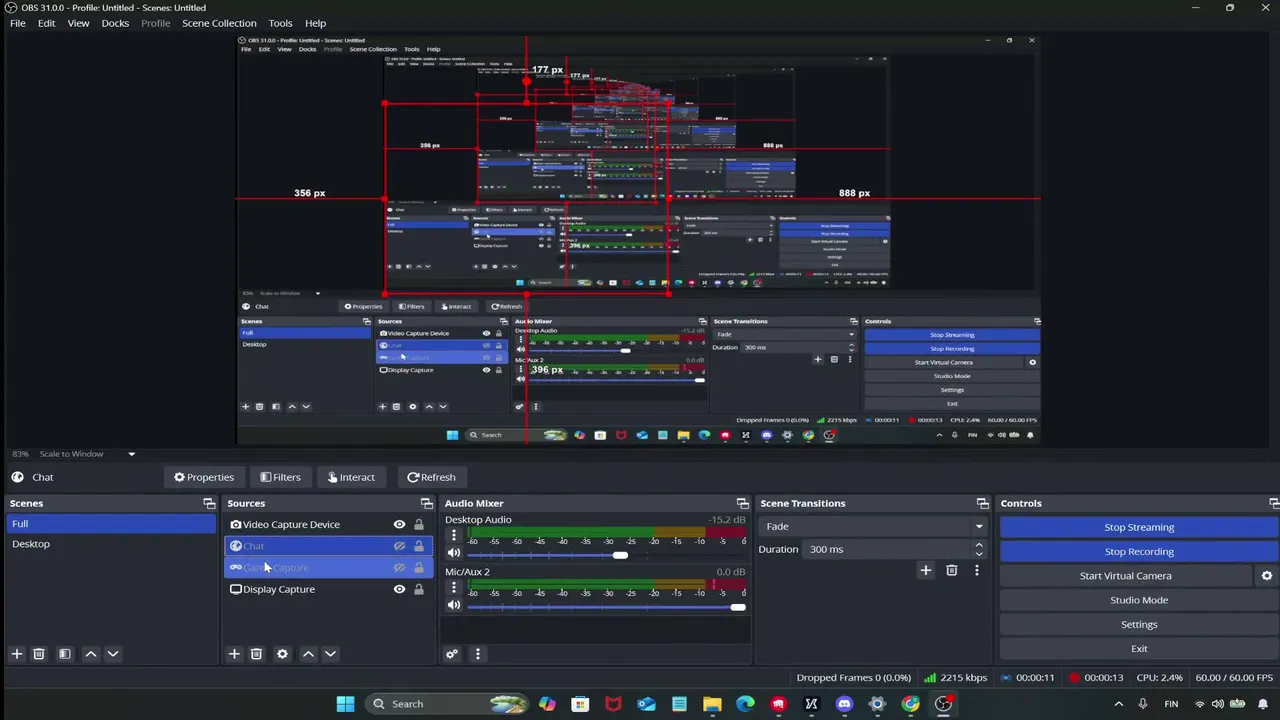Viewport: 1280px width, 720px height.
Task: Float the Audio Mixer dock
Action: tap(742, 503)
